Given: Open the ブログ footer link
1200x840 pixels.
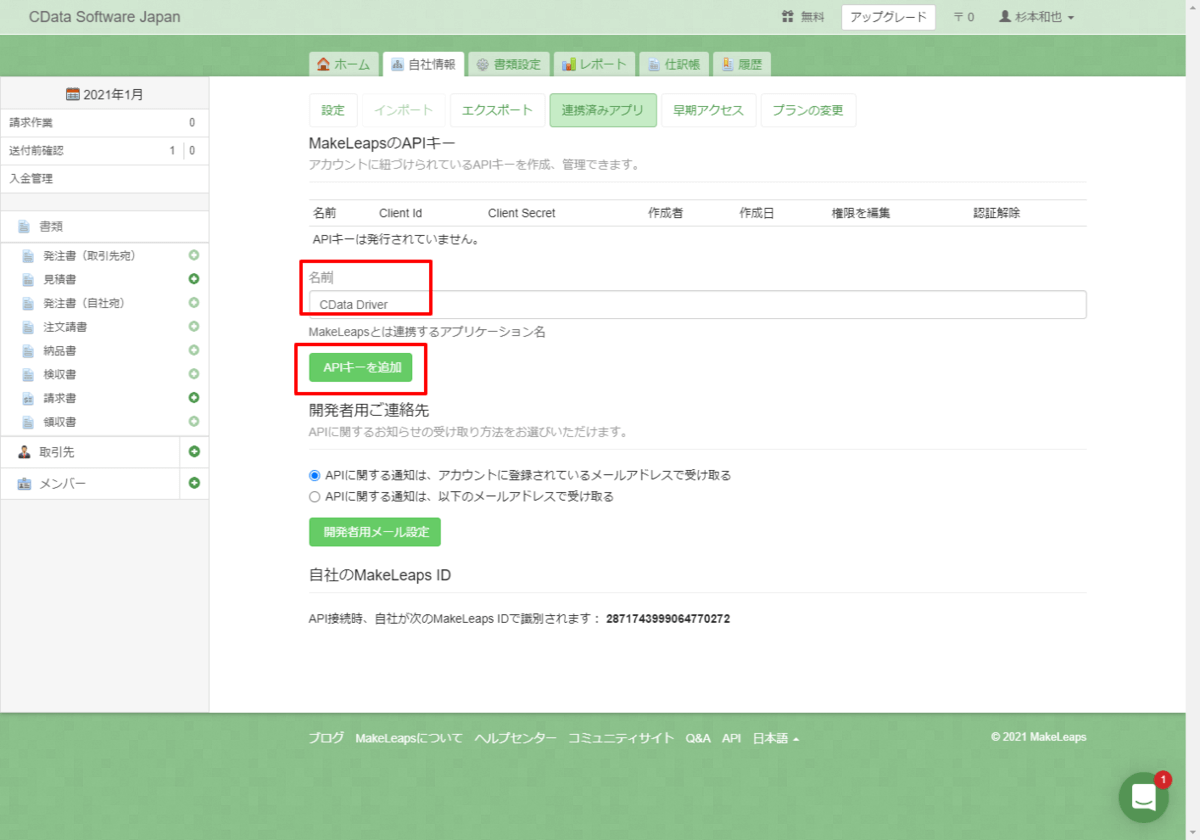Looking at the screenshot, I should click(326, 738).
